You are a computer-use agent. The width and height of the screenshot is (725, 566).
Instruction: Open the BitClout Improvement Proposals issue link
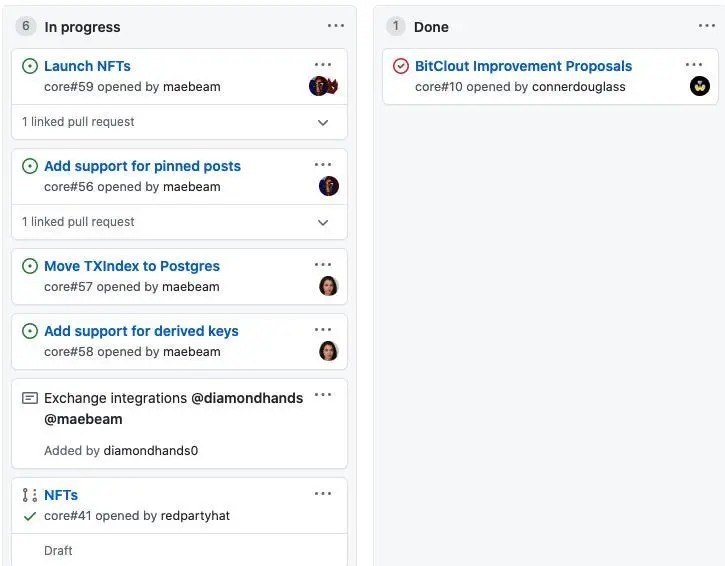[x=523, y=66]
